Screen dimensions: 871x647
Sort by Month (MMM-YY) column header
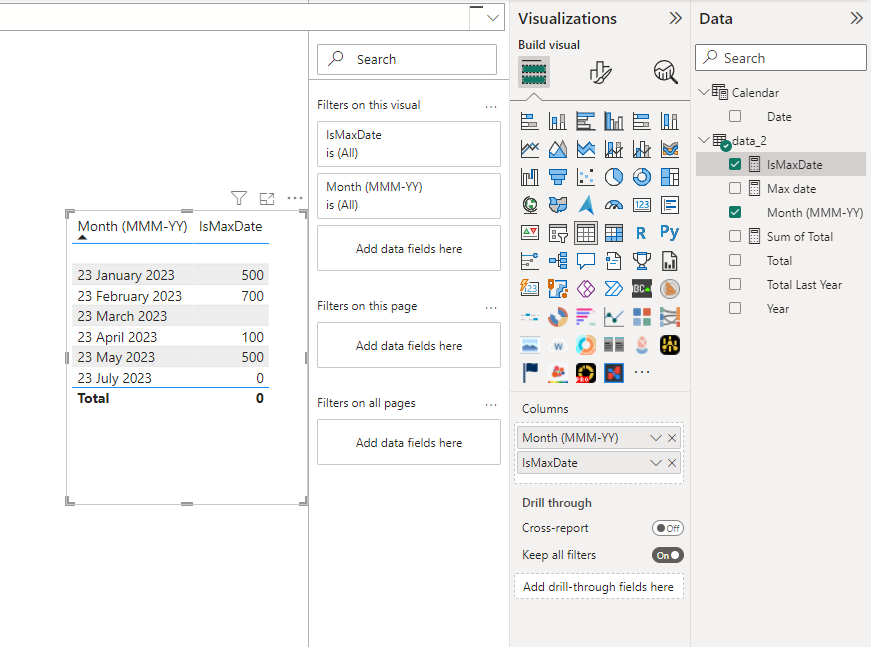pos(132,227)
